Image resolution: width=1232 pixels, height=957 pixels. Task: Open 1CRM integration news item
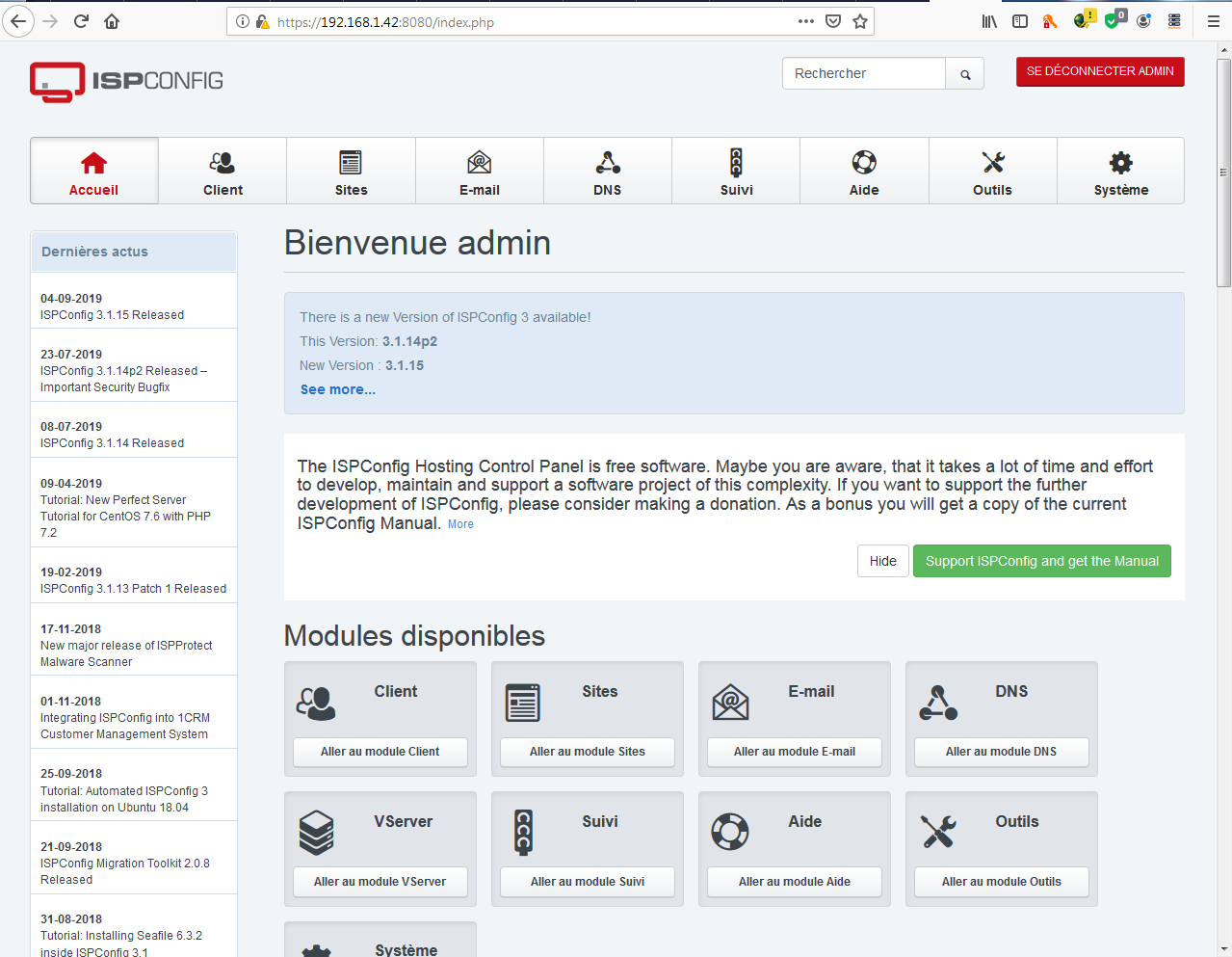click(125, 726)
